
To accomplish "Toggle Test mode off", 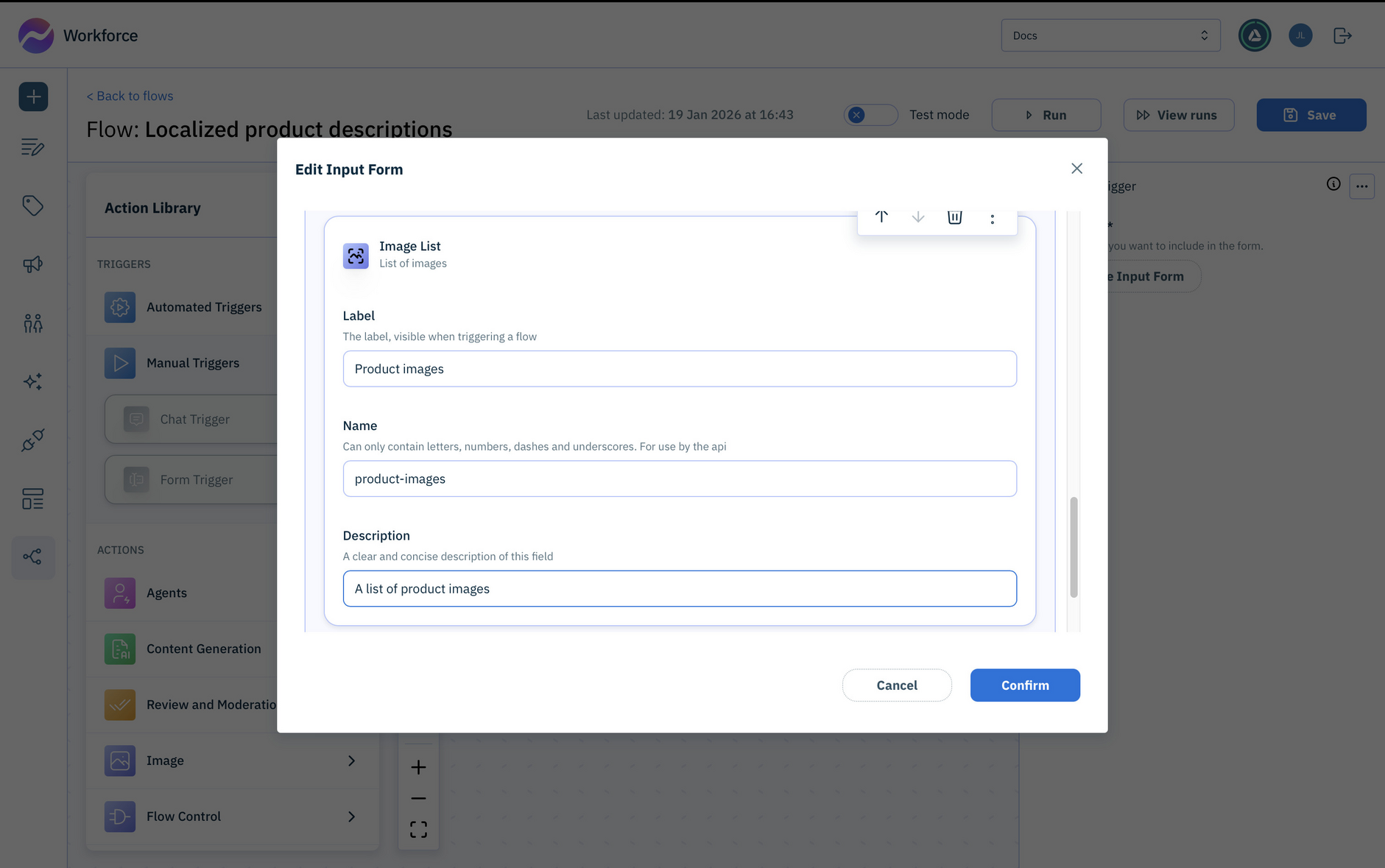I will click(870, 114).
